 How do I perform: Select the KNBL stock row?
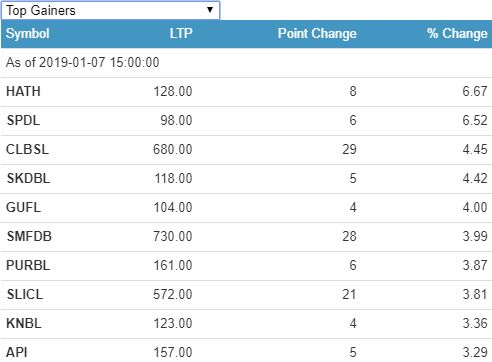coord(246,323)
